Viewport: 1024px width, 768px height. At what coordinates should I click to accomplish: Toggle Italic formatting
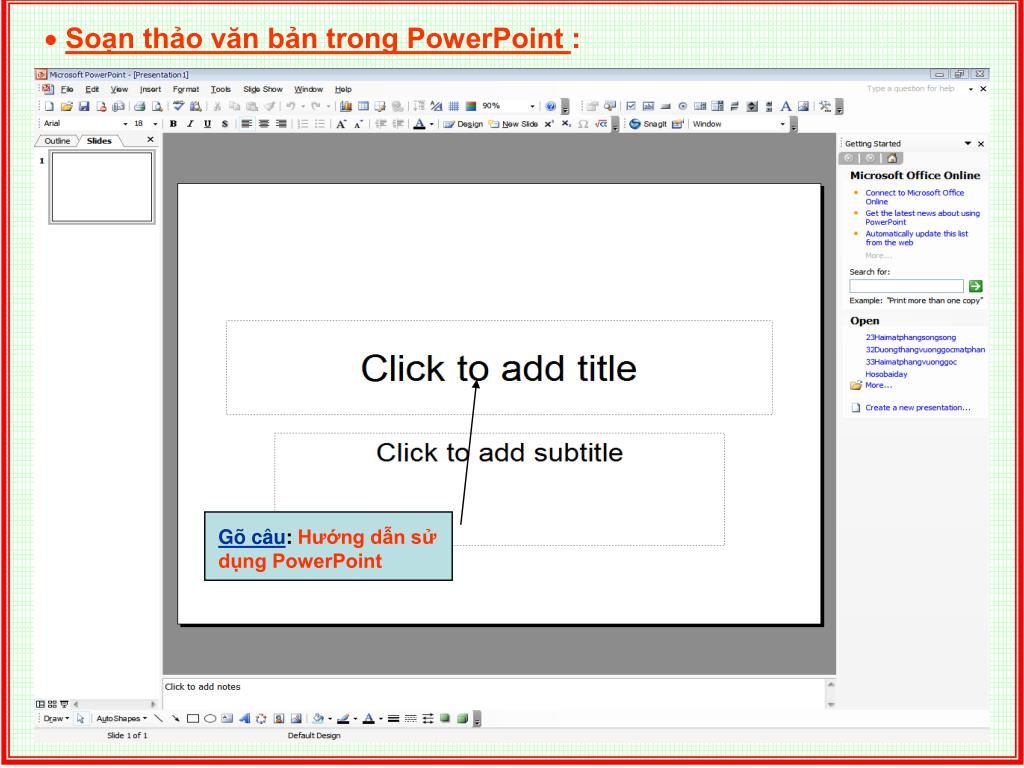(x=190, y=124)
